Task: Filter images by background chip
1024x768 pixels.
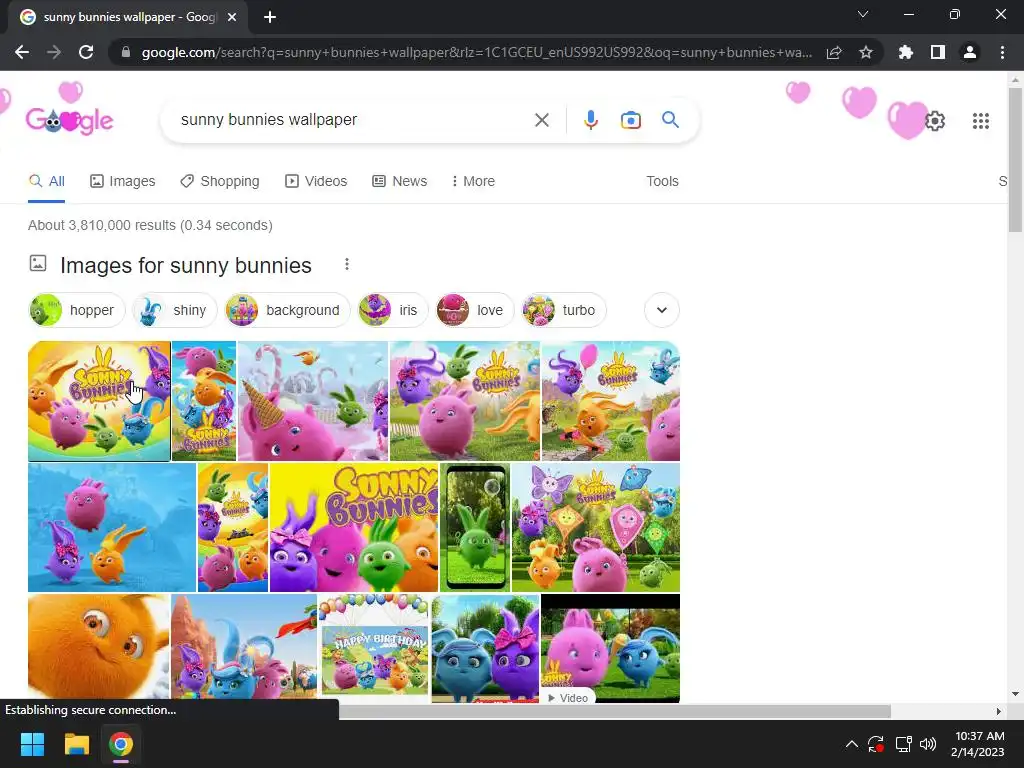Action: [287, 310]
